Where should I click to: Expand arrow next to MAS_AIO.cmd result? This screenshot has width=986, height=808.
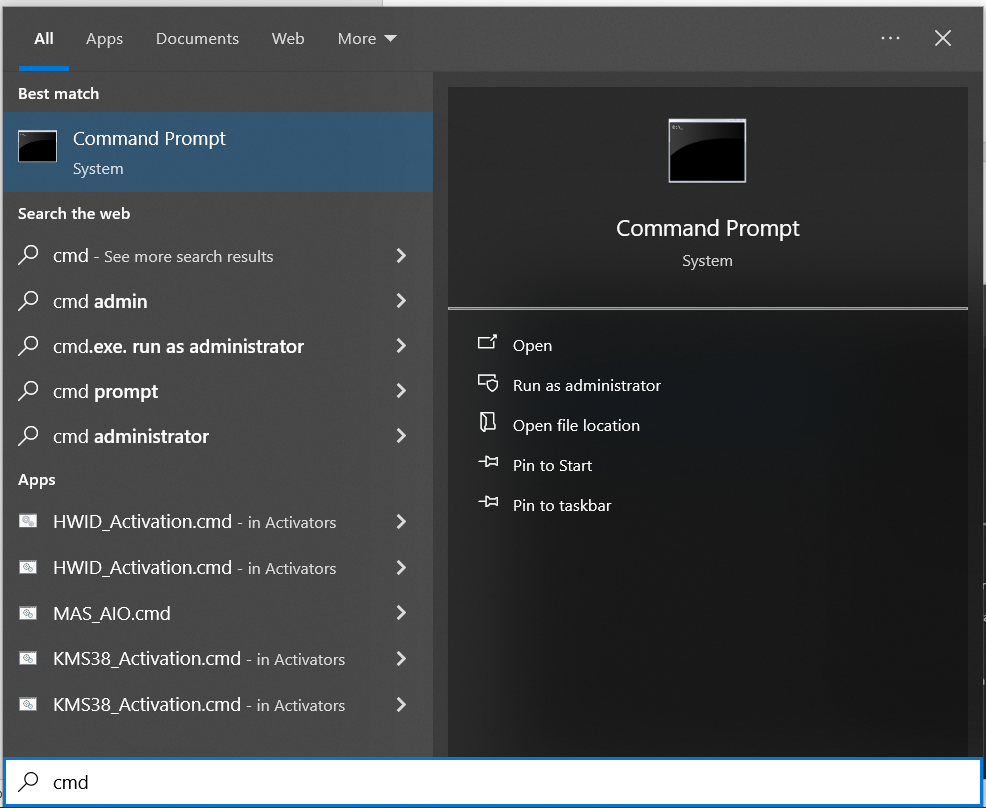click(x=401, y=613)
